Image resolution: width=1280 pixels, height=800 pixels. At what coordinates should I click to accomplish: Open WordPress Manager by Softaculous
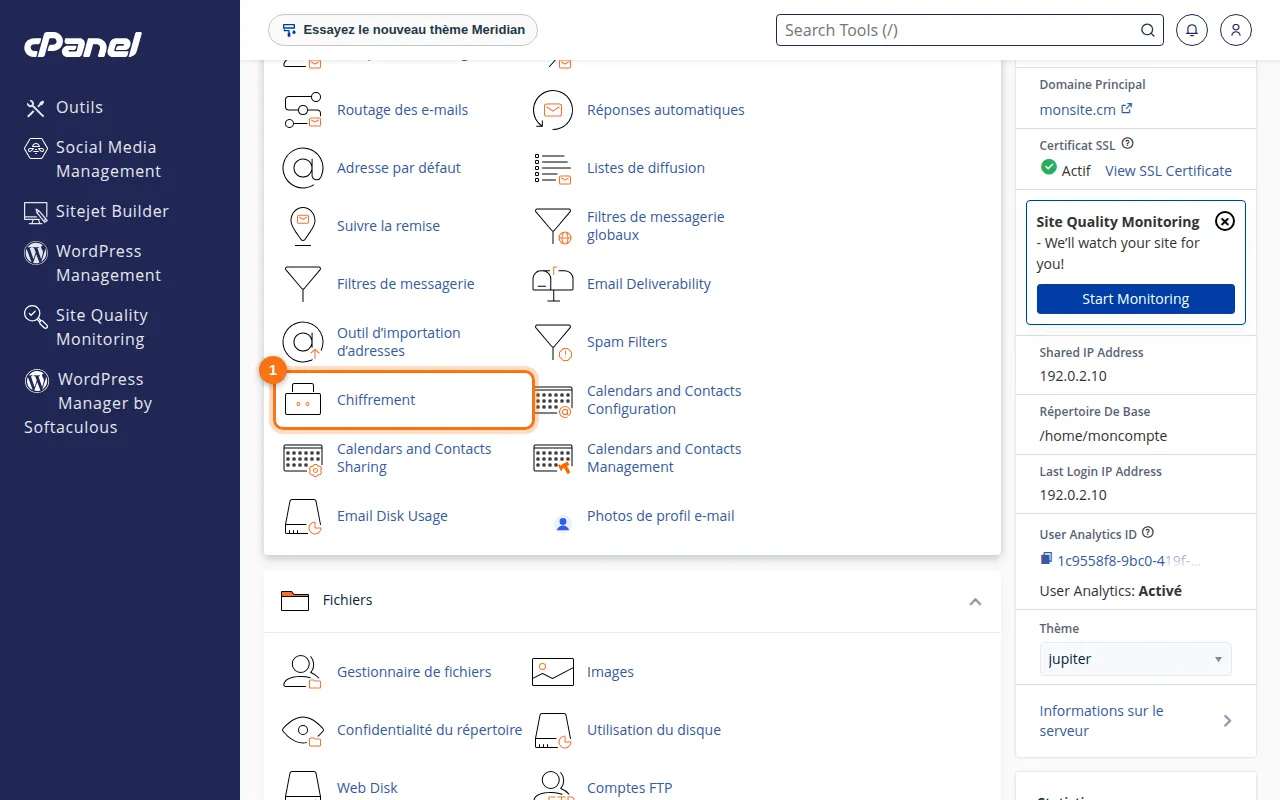88,403
